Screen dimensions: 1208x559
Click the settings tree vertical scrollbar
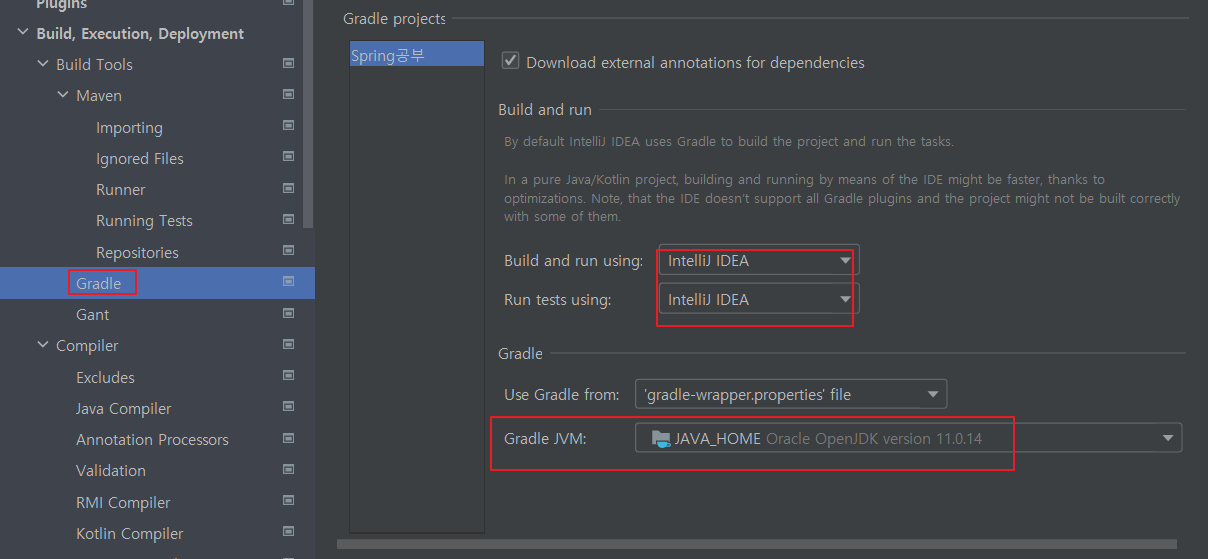(309, 113)
